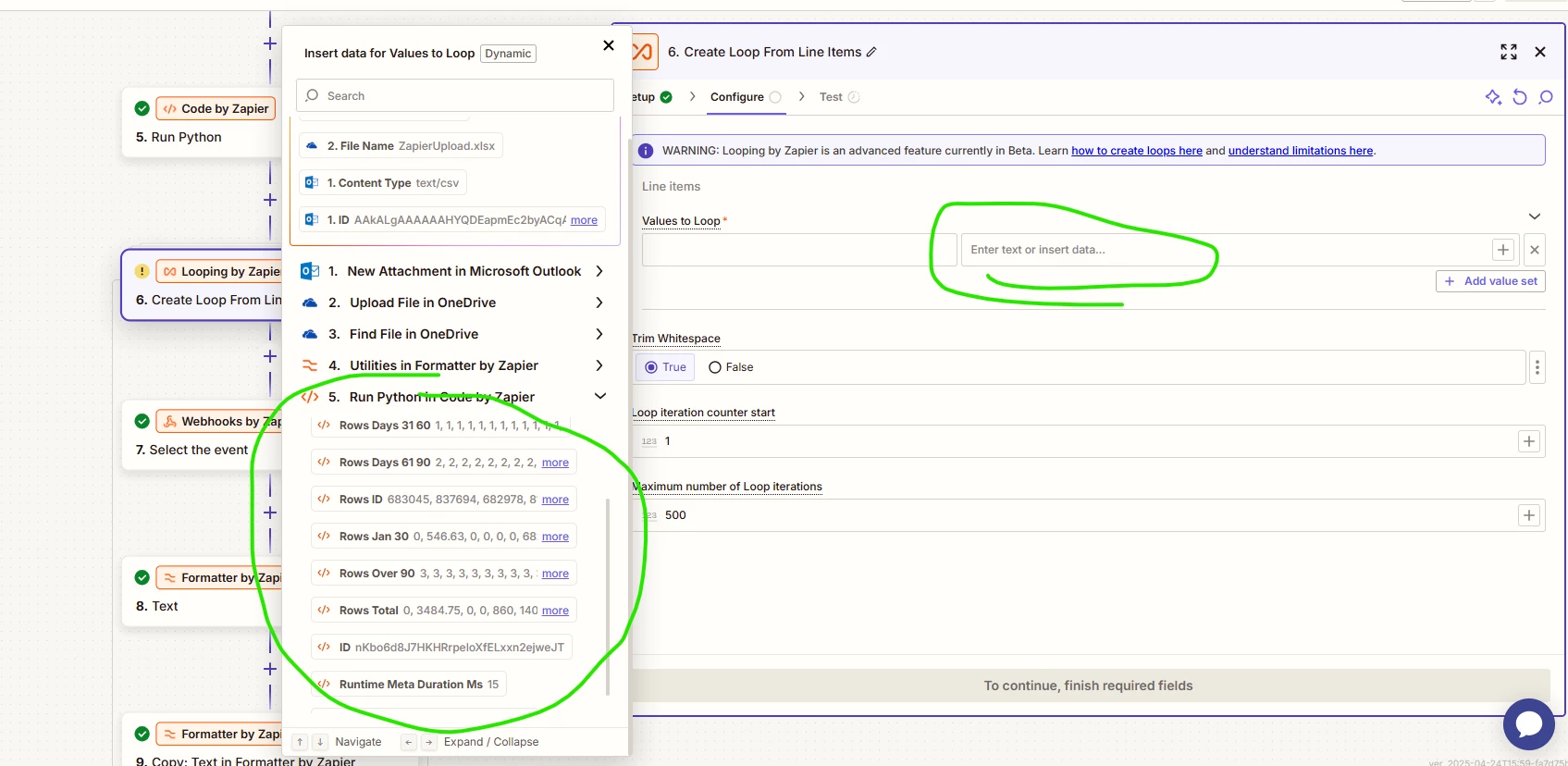Show more values for Rows ID
Viewport: 1568px width, 766px height.
555,500
